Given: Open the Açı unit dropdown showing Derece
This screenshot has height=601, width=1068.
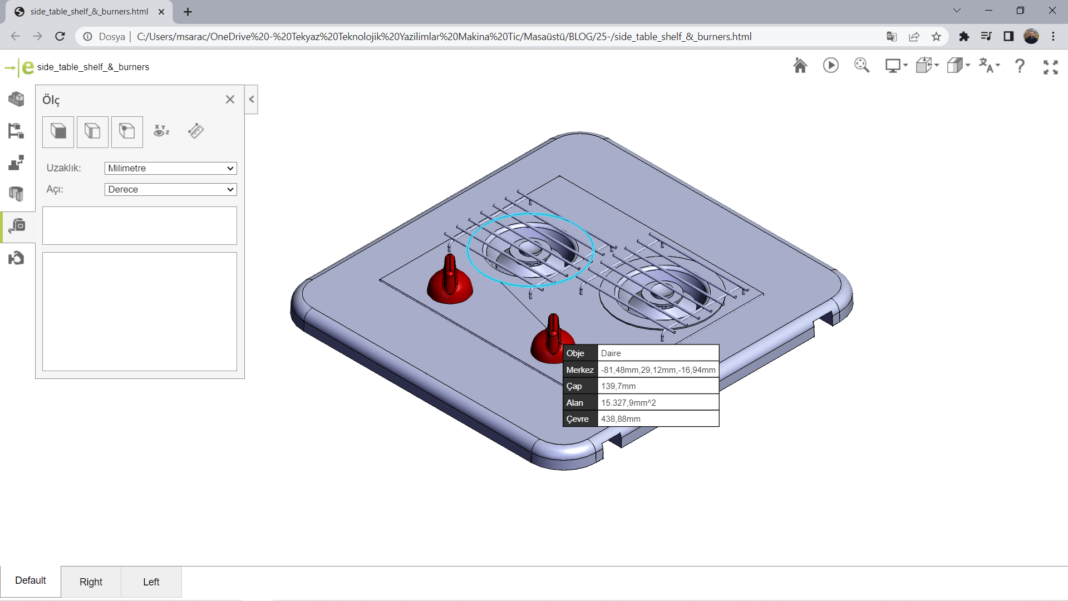Looking at the screenshot, I should (x=170, y=189).
